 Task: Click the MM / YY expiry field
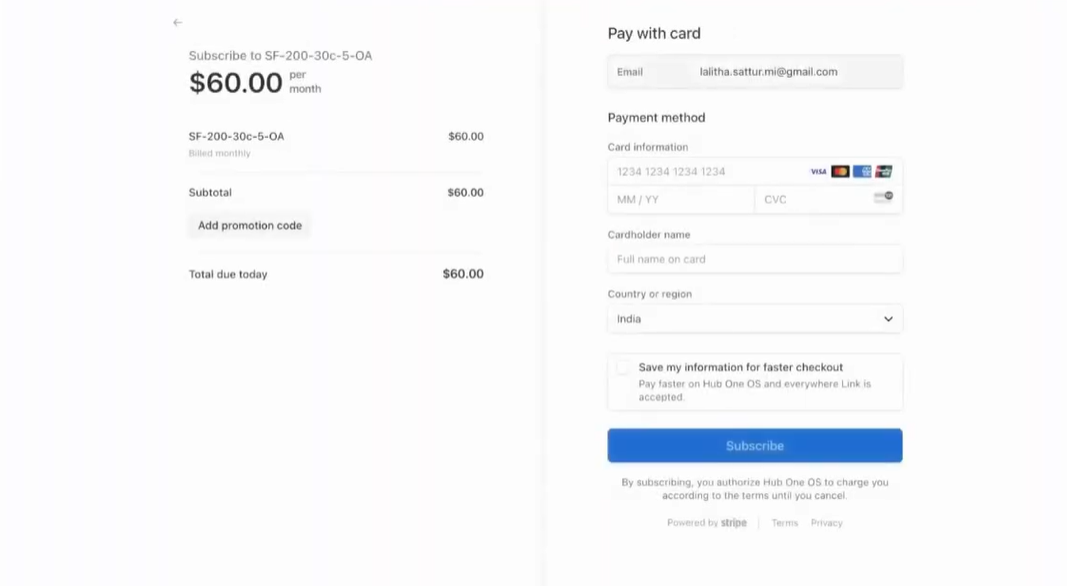pyautogui.click(x=680, y=199)
